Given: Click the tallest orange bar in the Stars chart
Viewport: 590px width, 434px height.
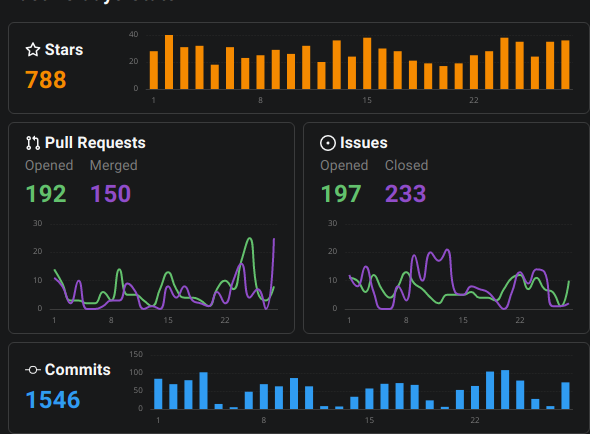Looking at the screenshot, I should click(169, 62).
